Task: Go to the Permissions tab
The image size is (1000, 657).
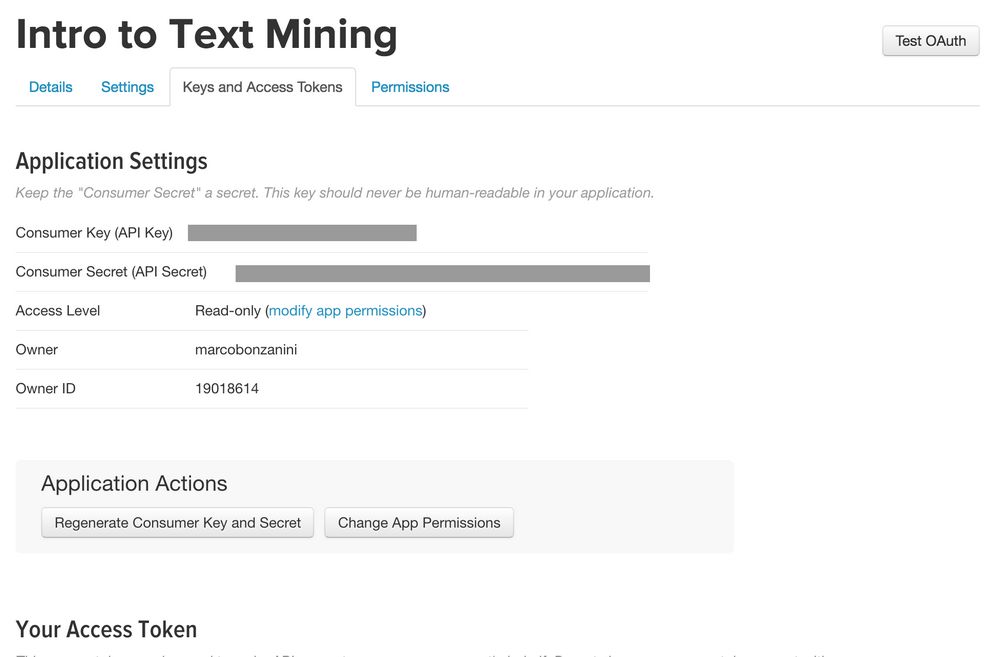Action: [x=410, y=87]
